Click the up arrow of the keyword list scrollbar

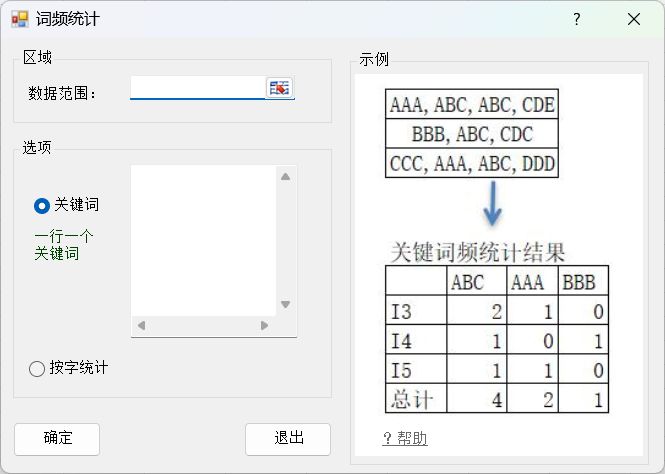tap(285, 177)
